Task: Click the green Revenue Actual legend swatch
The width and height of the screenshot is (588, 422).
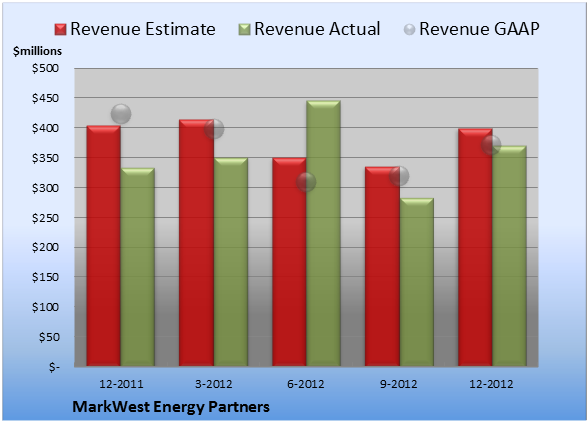Action: 244,30
